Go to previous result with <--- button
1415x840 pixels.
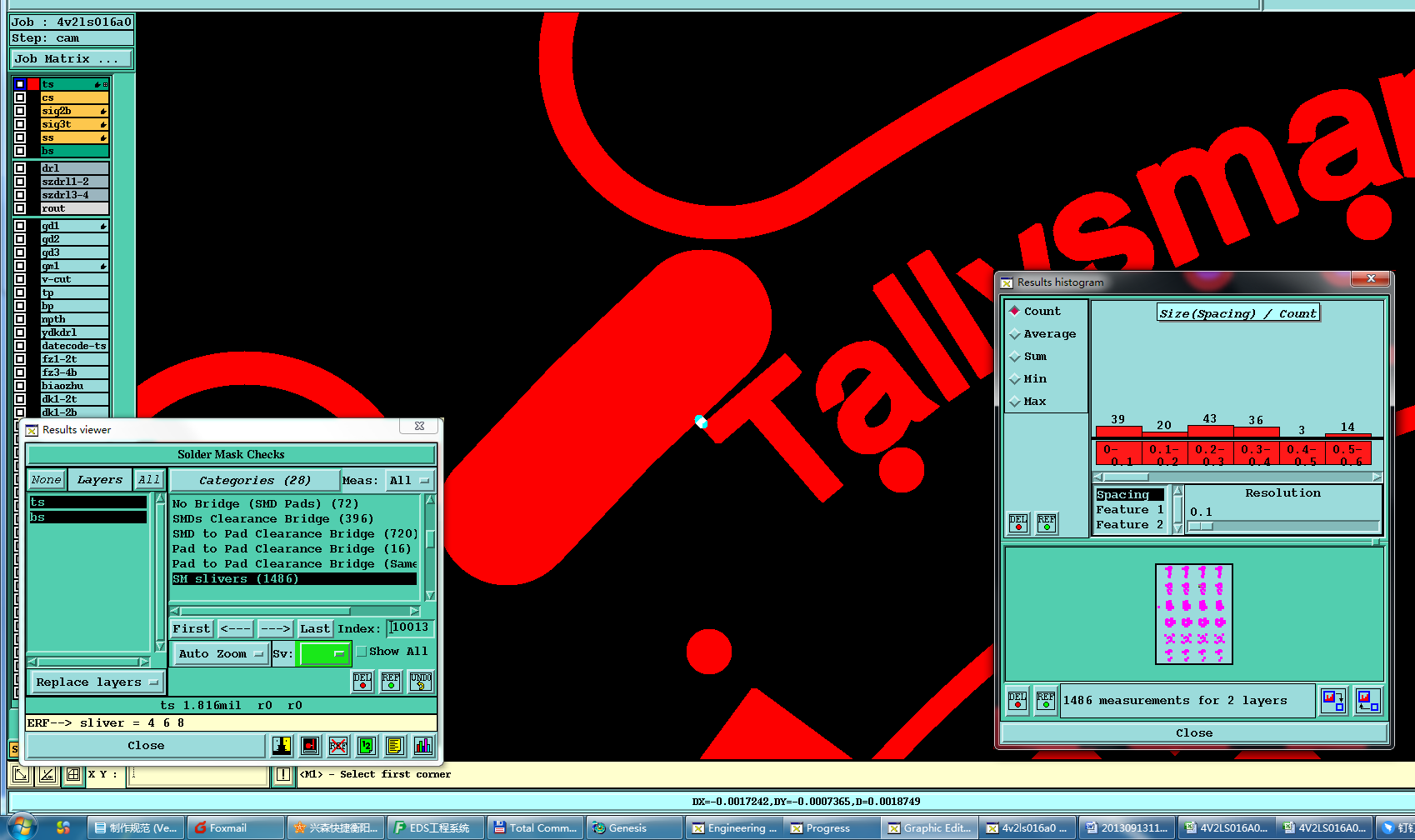pos(236,628)
